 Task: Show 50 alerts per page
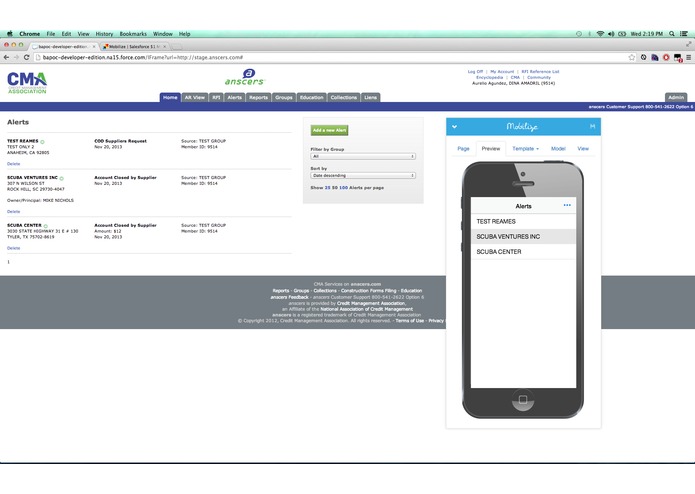click(x=335, y=188)
